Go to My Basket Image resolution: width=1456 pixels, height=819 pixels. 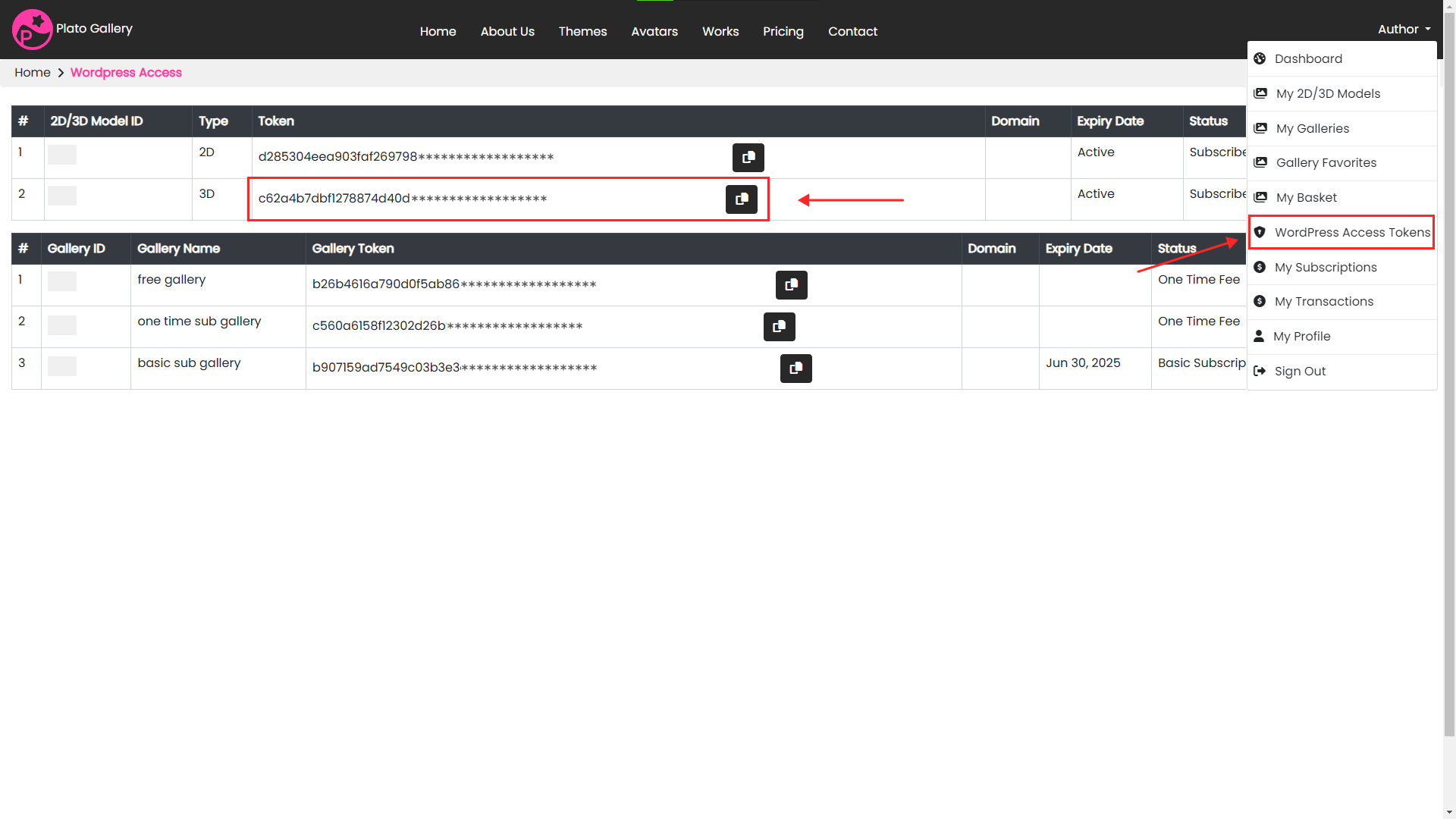coord(1306,198)
